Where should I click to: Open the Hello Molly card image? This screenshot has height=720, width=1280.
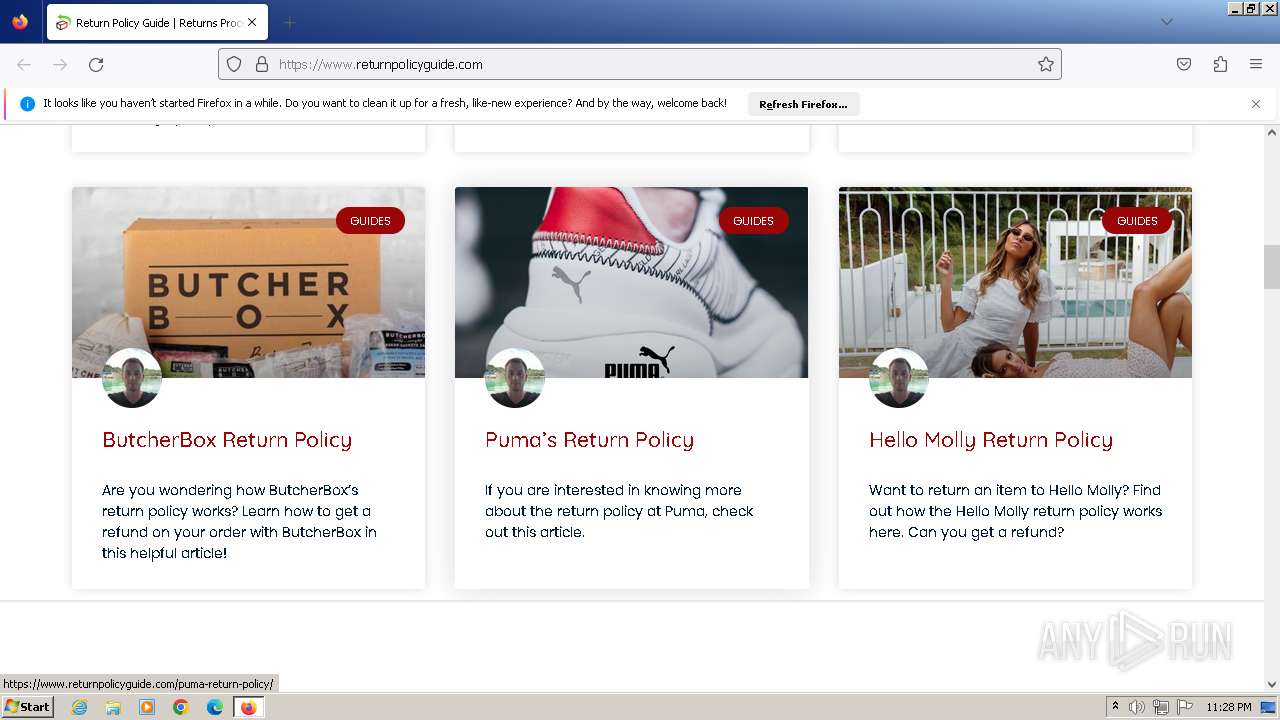[x=1015, y=282]
